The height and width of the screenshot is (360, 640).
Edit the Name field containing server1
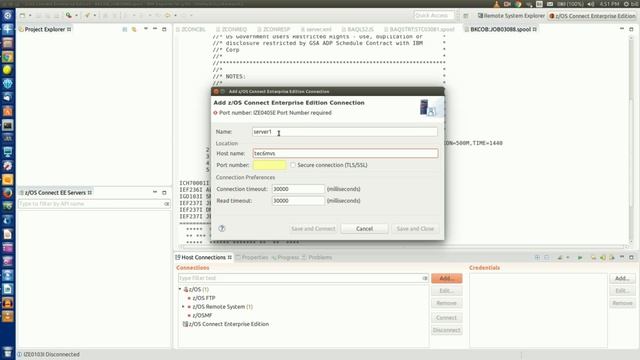pyautogui.click(x=344, y=132)
